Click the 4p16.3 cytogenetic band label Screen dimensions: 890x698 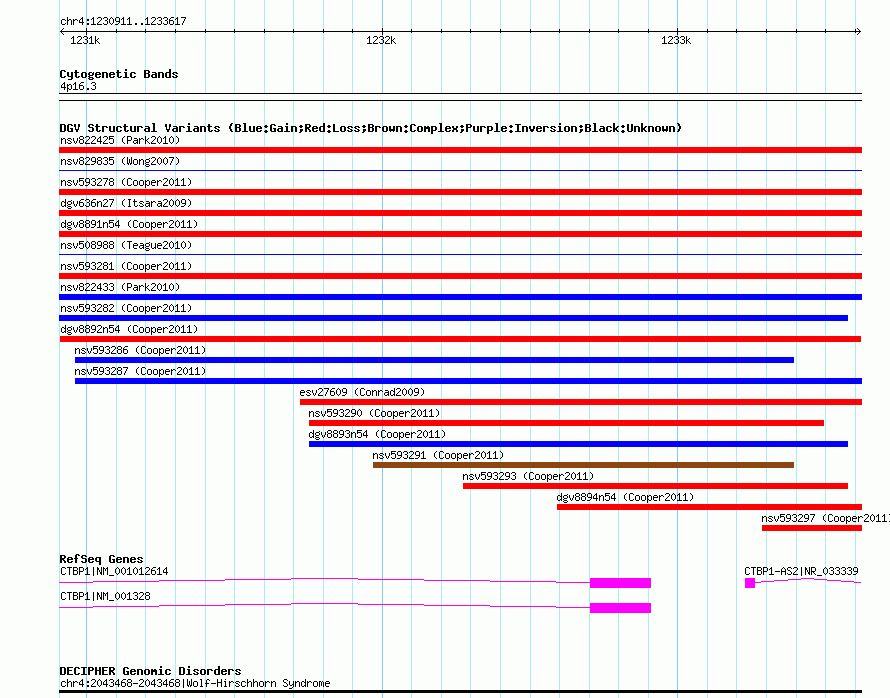pos(78,86)
